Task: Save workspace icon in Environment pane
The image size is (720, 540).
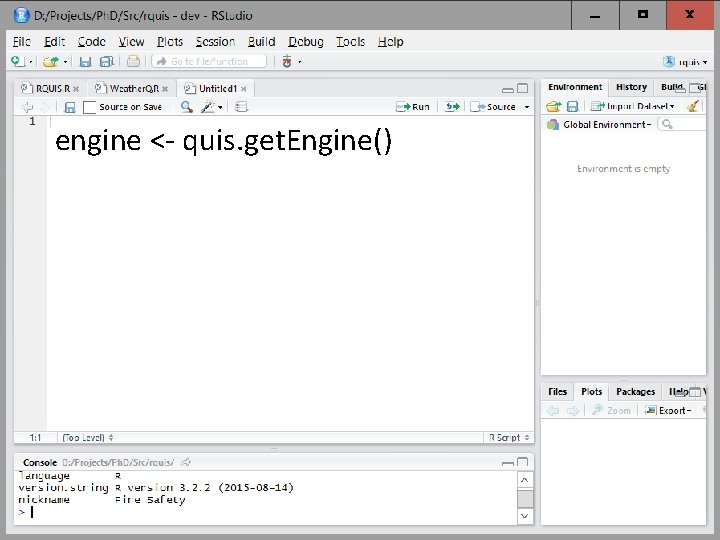Action: (573, 107)
